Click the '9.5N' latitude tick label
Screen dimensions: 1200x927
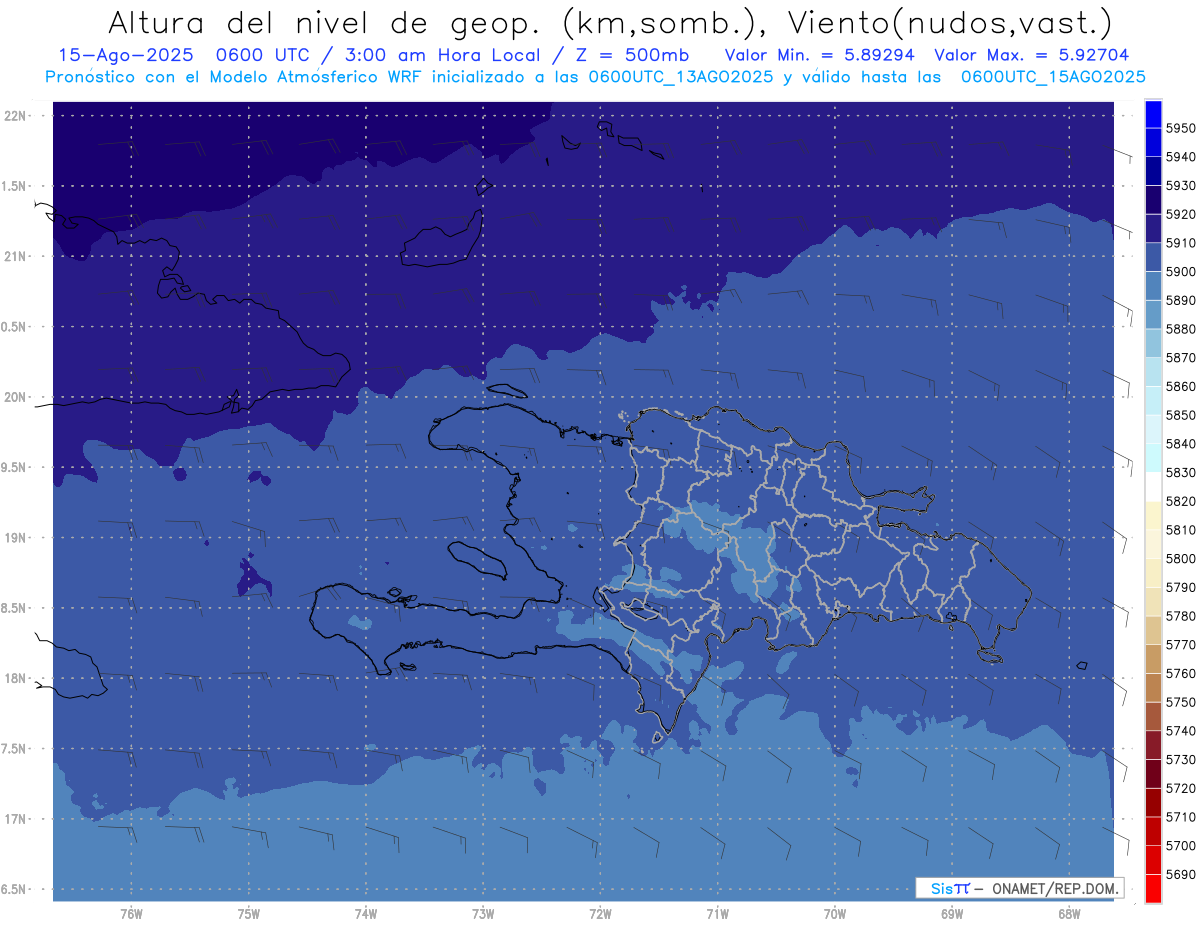pyautogui.click(x=14, y=467)
